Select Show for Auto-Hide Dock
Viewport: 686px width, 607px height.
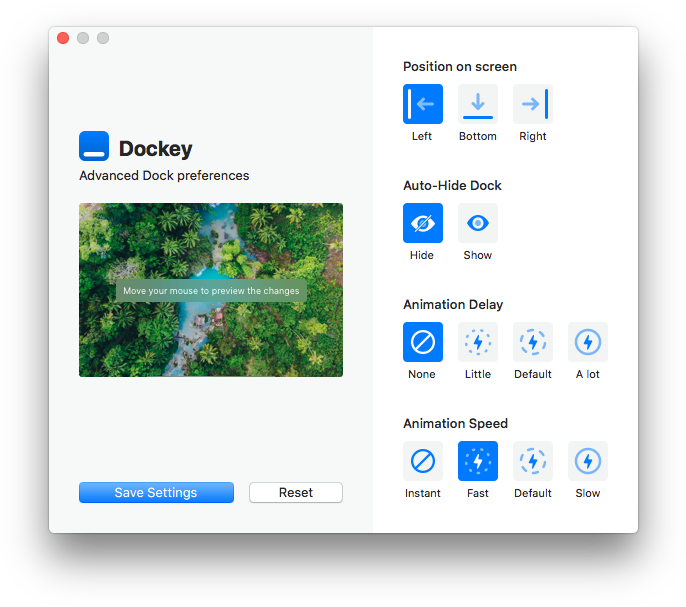(x=478, y=223)
